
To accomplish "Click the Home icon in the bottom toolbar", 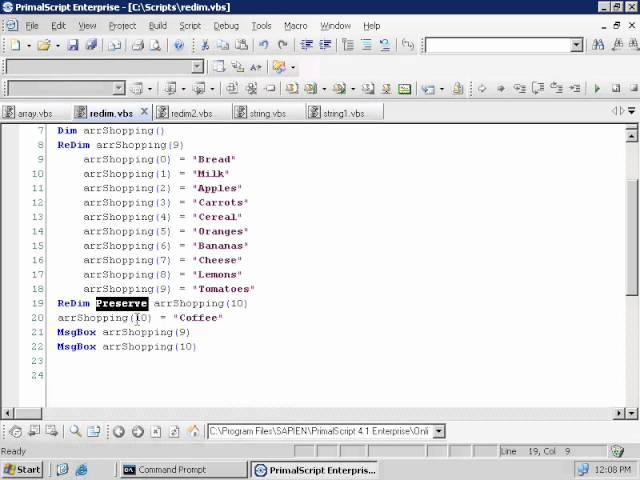I will tap(194, 432).
